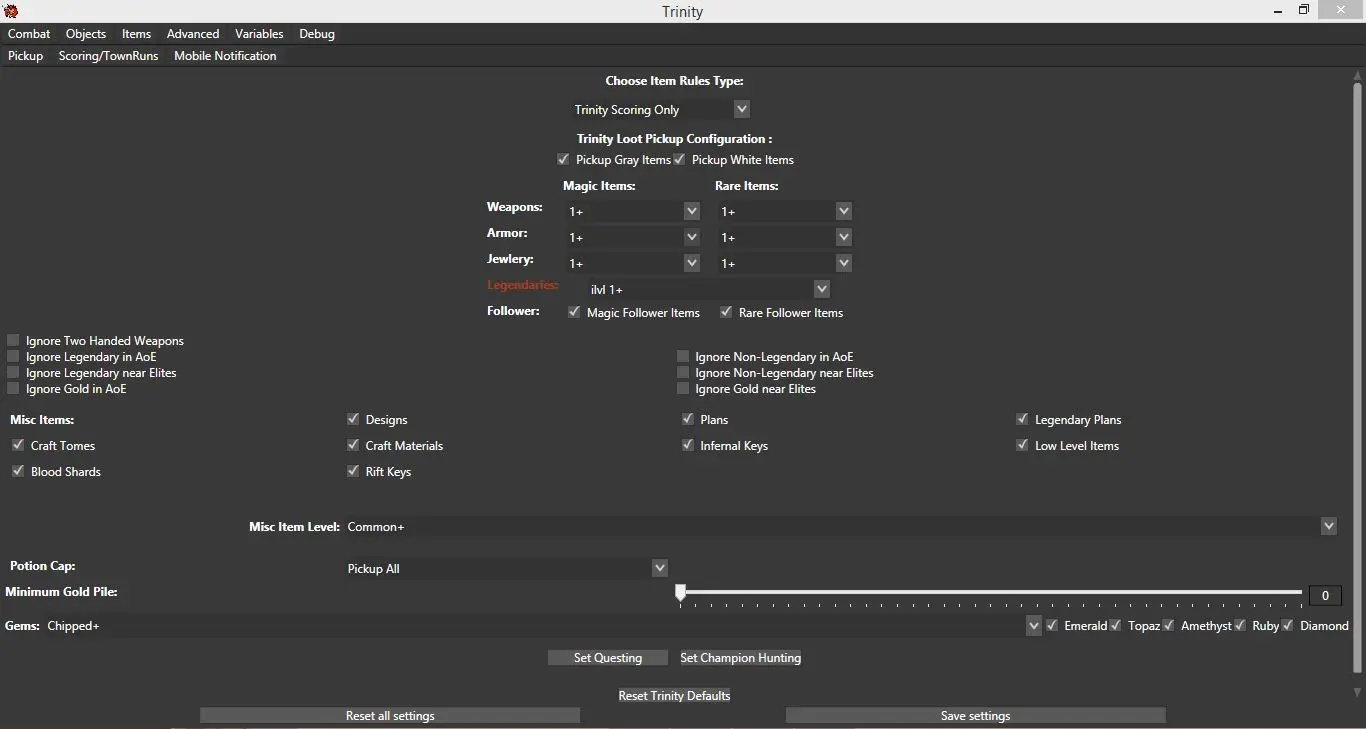Toggle Pickup Gray Items checkbox
The image size is (1366, 729).
tap(563, 160)
